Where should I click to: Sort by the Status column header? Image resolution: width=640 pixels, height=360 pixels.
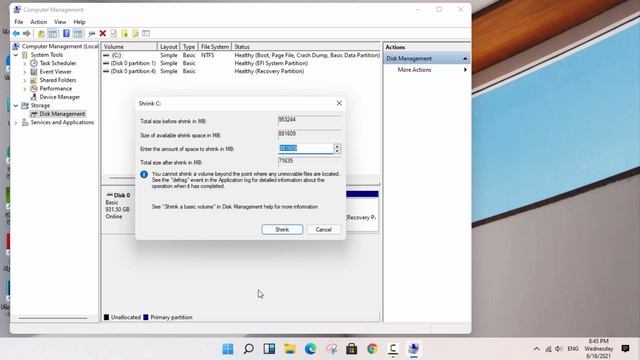[306, 47]
